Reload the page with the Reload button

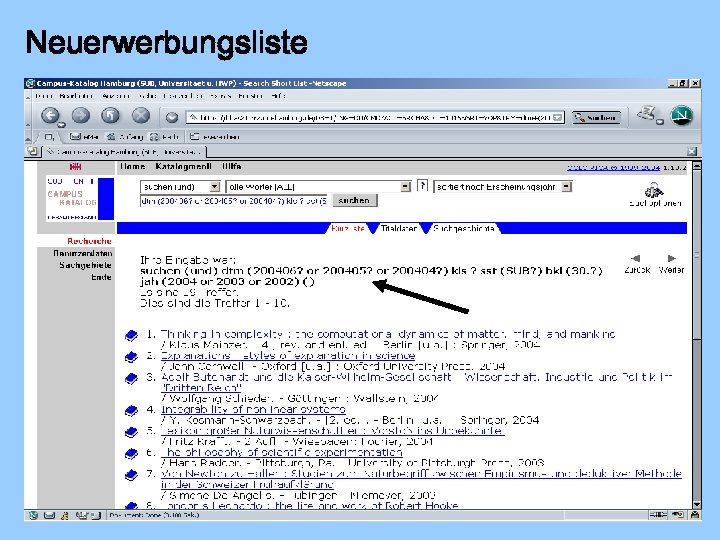point(111,116)
